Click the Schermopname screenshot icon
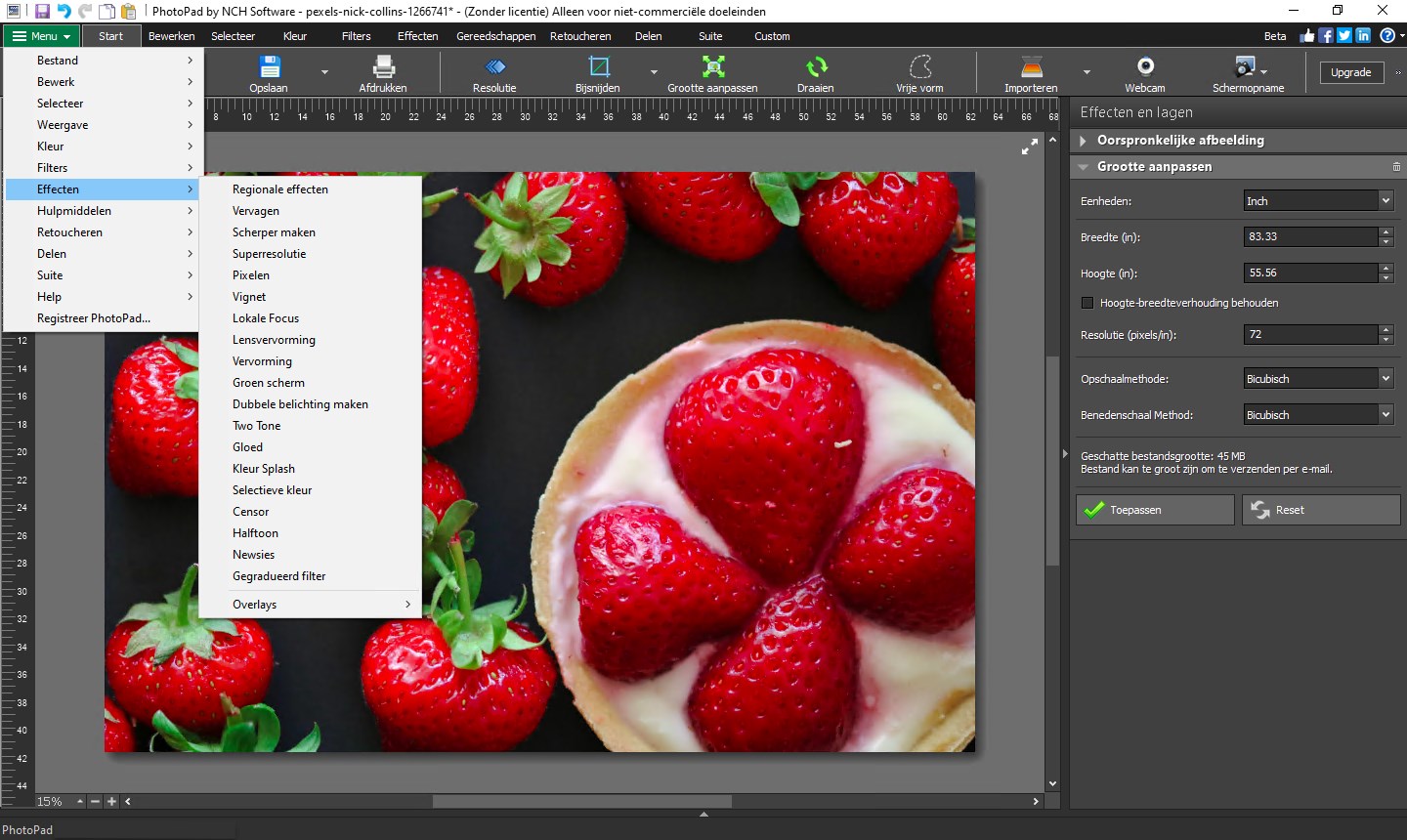This screenshot has height=840, width=1407. (1245, 66)
